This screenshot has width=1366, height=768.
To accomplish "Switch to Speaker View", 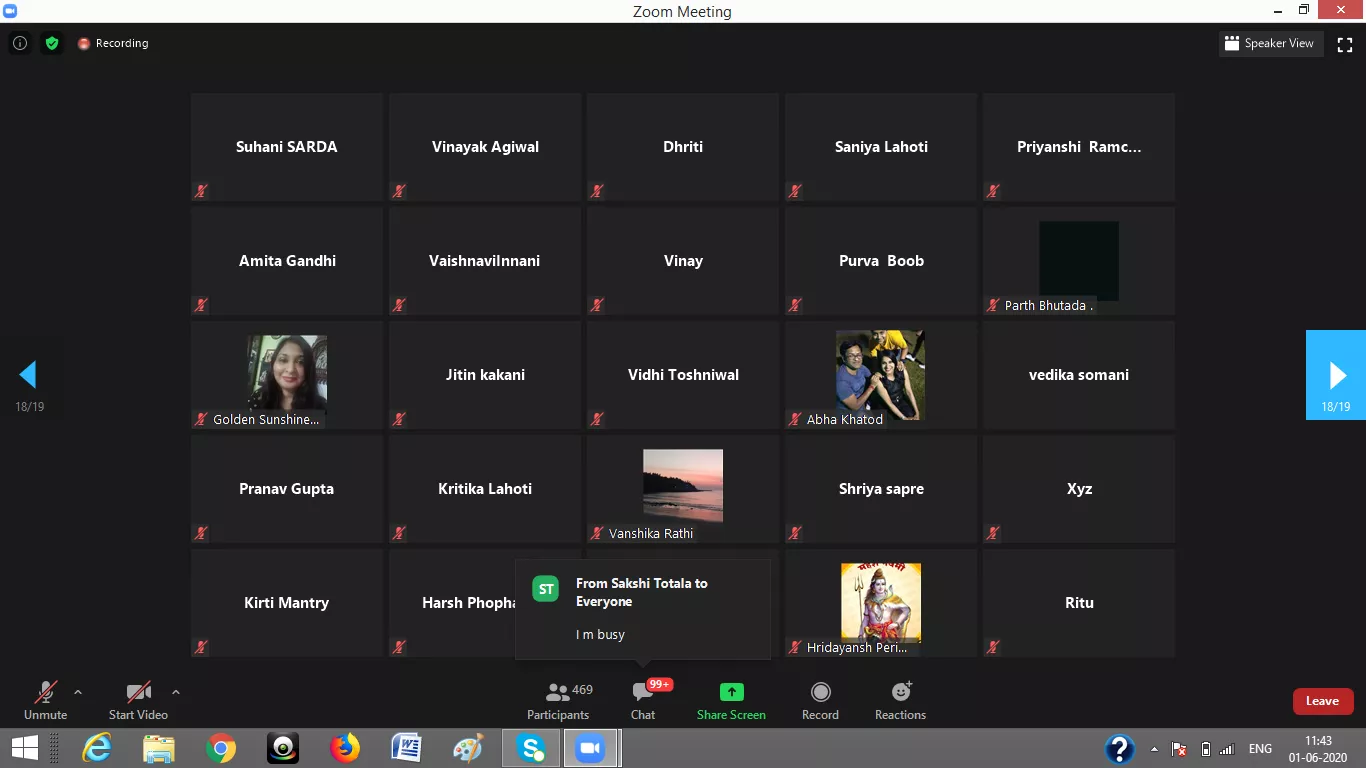I will 1269,44.
